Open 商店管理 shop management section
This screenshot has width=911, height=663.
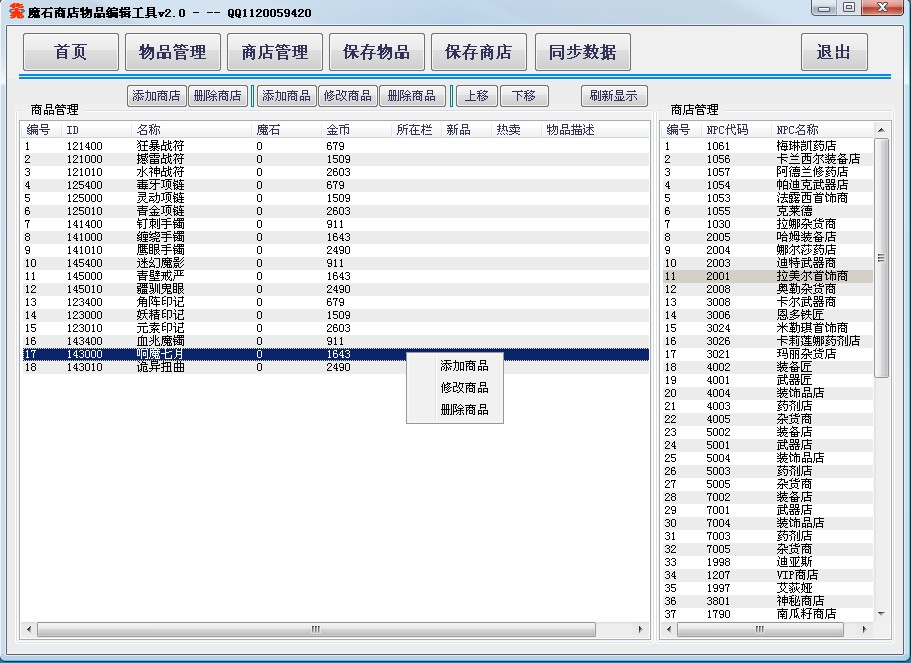click(275, 53)
